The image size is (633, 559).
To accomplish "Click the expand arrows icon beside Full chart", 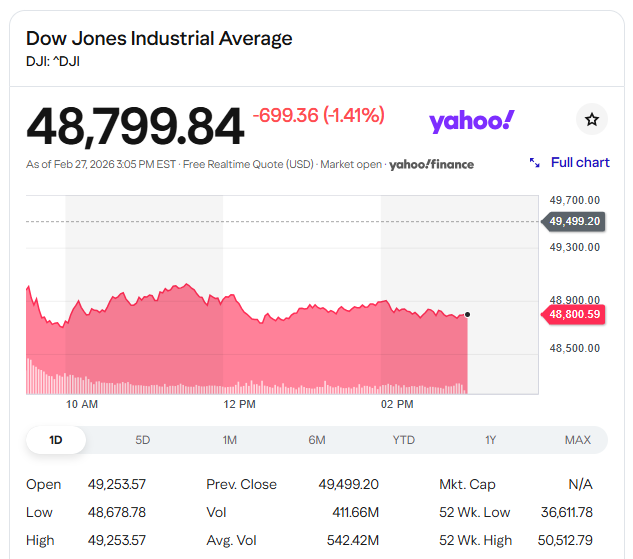I will pyautogui.click(x=535, y=163).
